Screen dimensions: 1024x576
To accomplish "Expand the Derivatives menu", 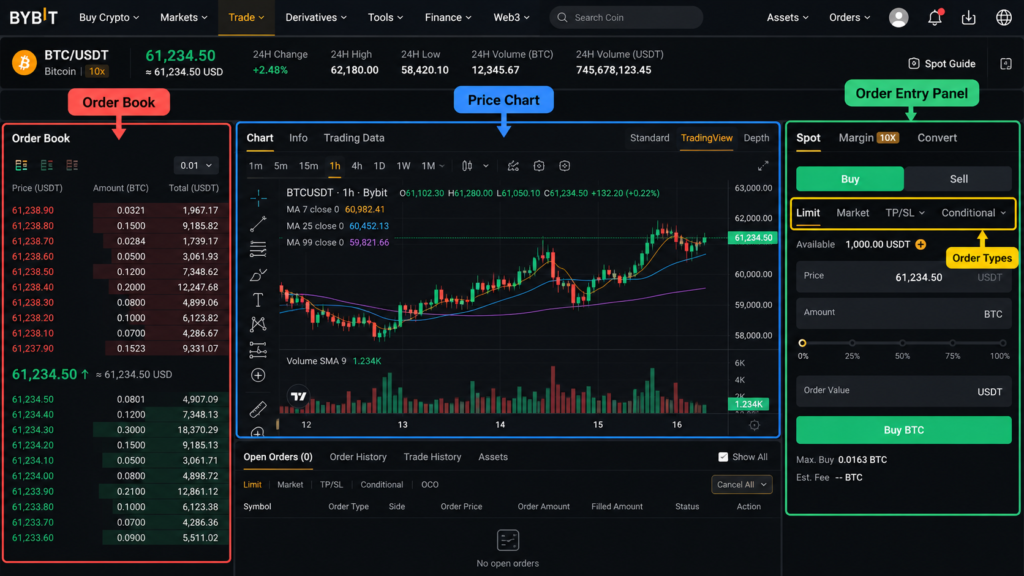I will [x=316, y=18].
